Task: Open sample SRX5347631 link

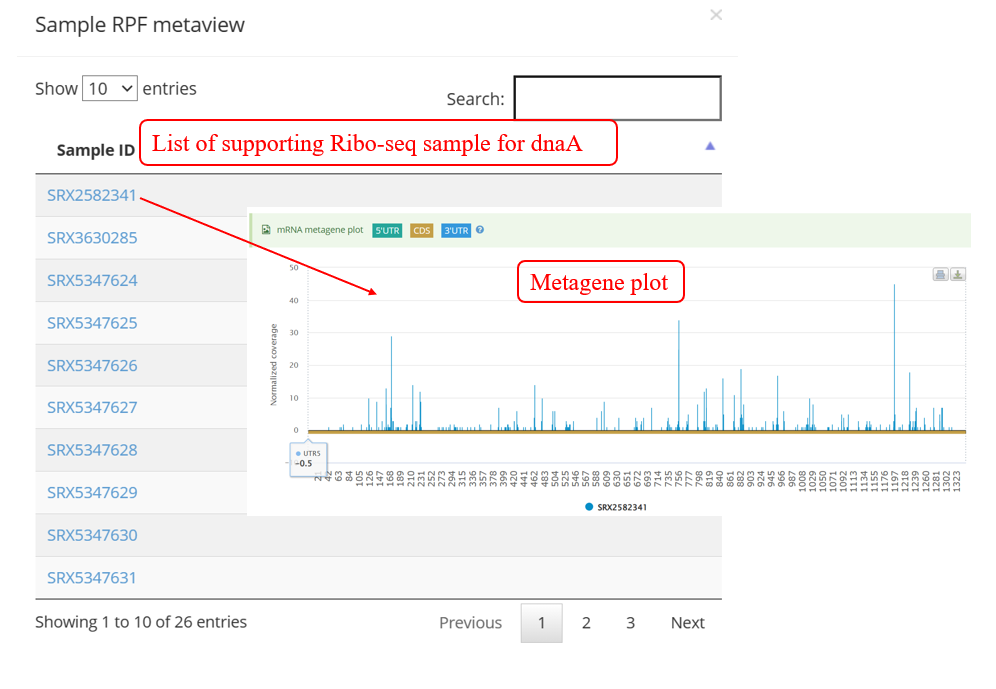Action: click(92, 578)
